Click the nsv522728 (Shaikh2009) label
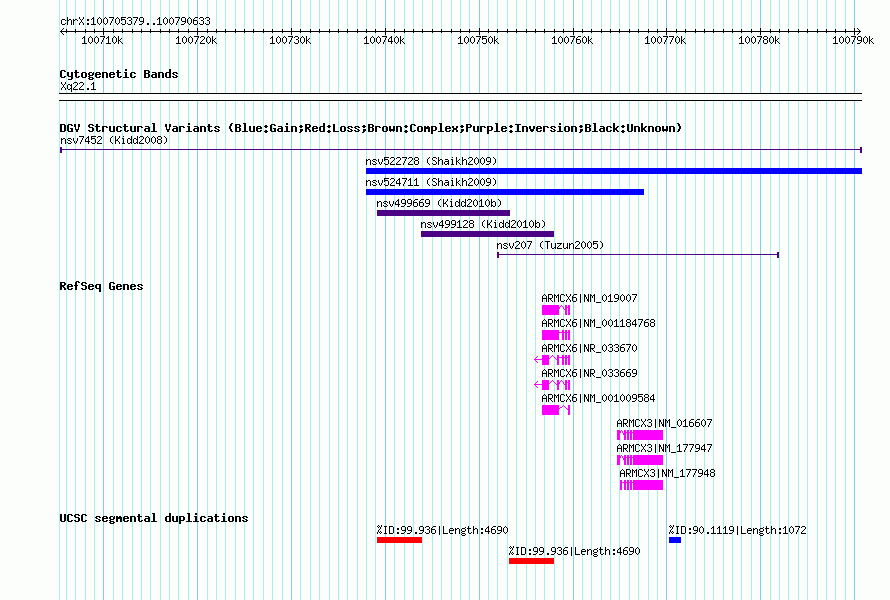The height and width of the screenshot is (600, 890). tap(431, 161)
